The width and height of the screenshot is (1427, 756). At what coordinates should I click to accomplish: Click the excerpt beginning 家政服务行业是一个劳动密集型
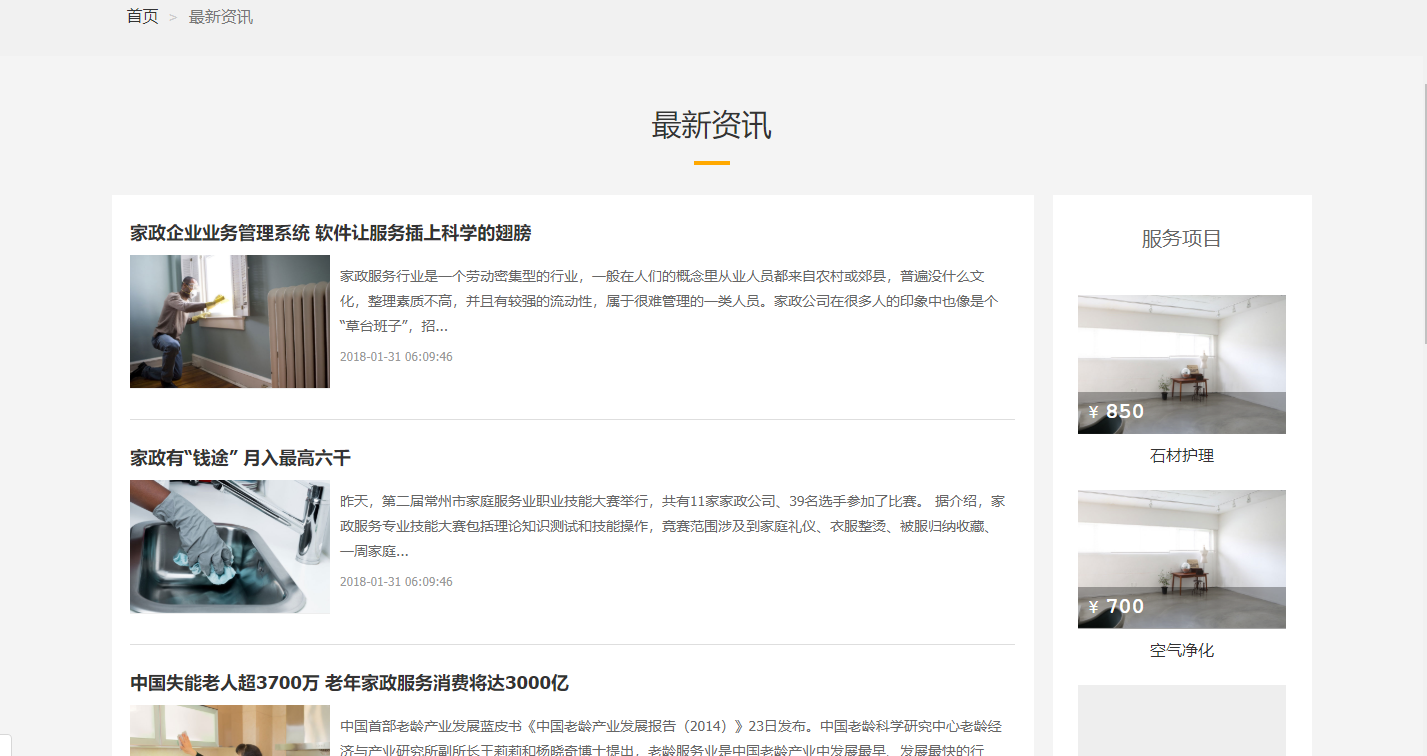(x=668, y=300)
